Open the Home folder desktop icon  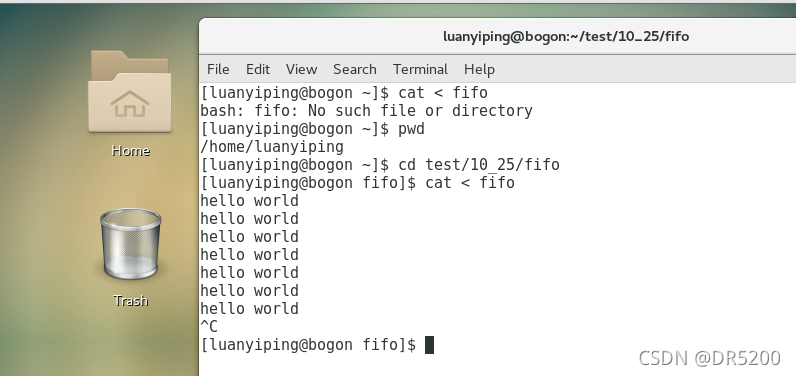click(130, 91)
